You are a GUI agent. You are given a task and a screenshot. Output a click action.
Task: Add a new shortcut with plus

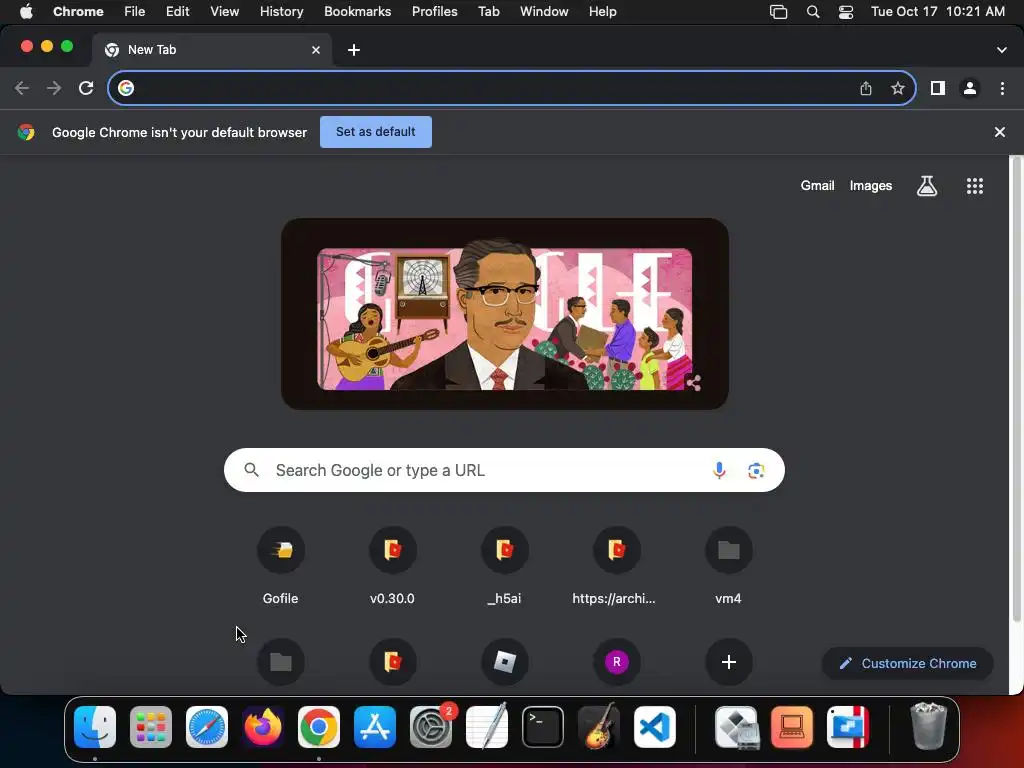[729, 662]
